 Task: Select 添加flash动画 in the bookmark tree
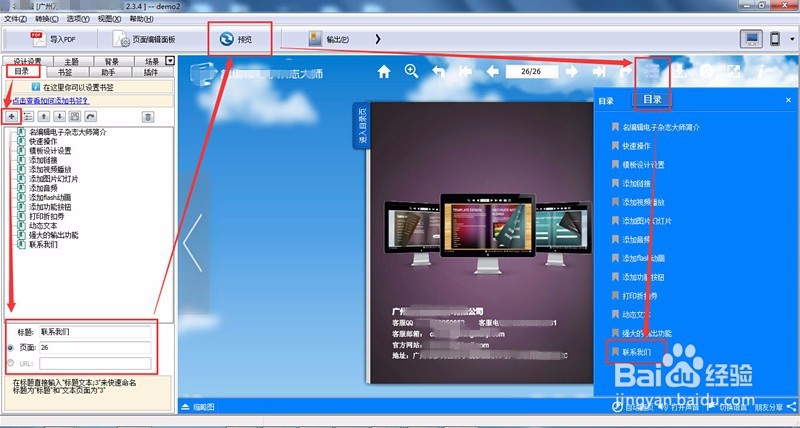click(x=50, y=197)
